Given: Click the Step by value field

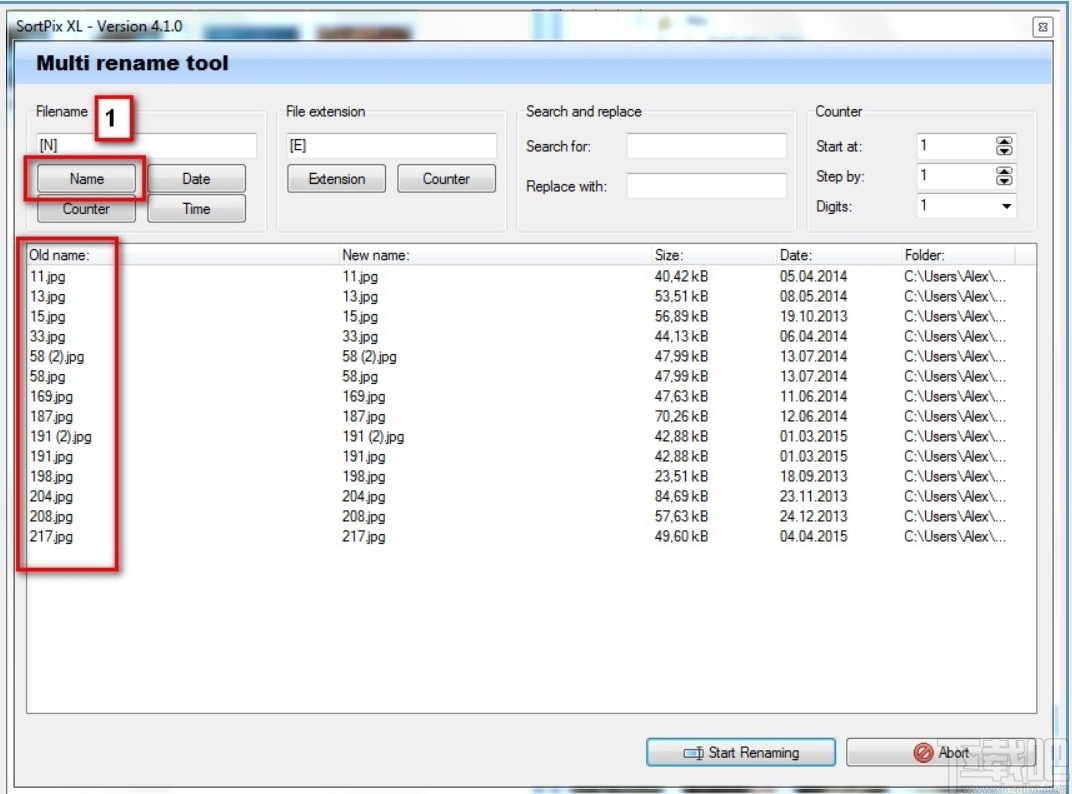Looking at the screenshot, I should (955, 176).
